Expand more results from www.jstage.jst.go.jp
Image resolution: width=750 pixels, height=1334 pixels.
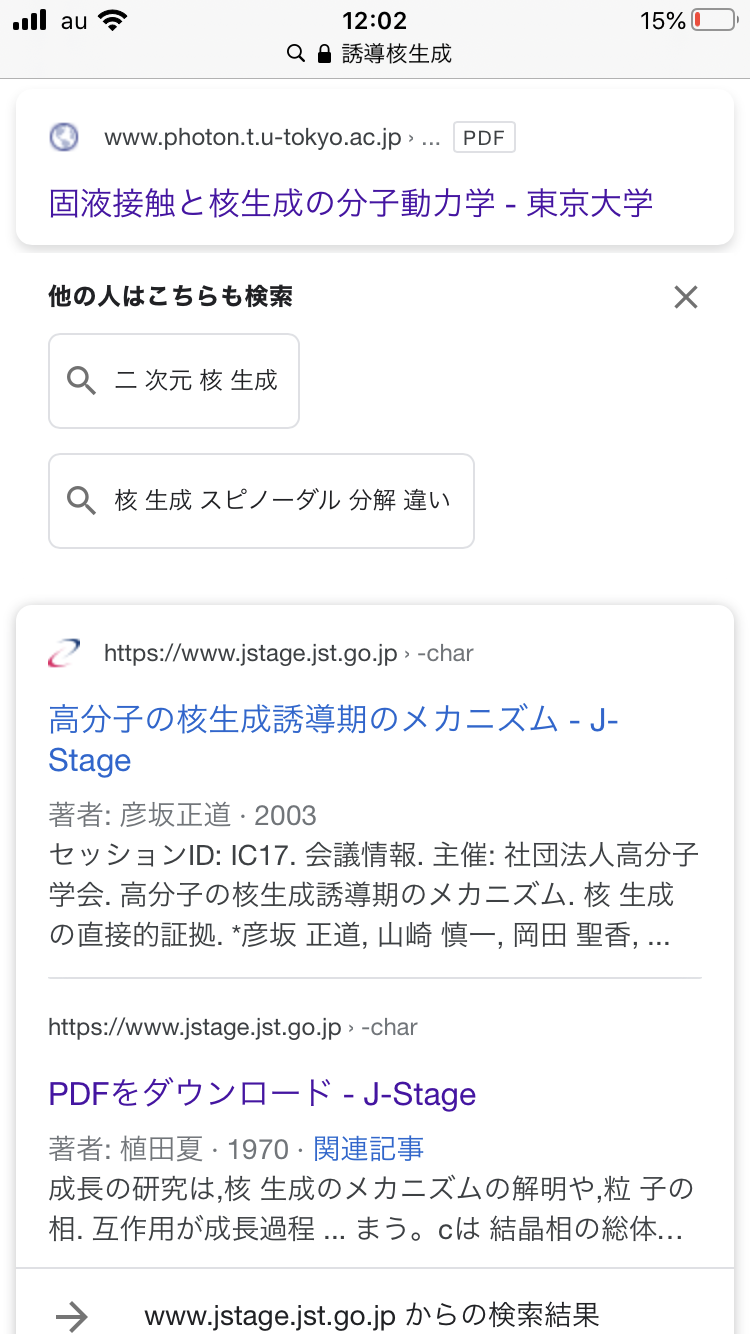[x=371, y=1316]
